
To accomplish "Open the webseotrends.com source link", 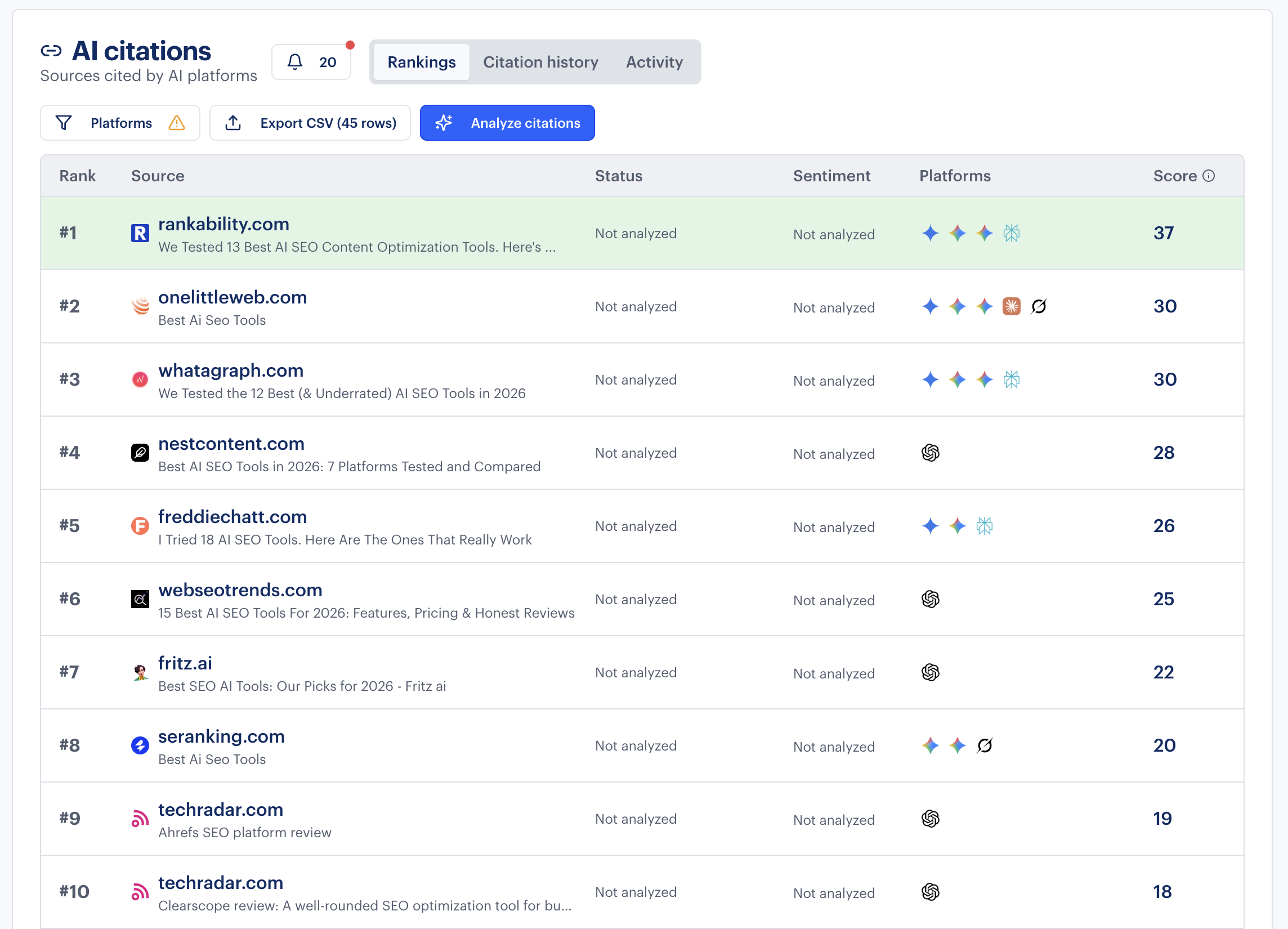I will pyautogui.click(x=240, y=590).
